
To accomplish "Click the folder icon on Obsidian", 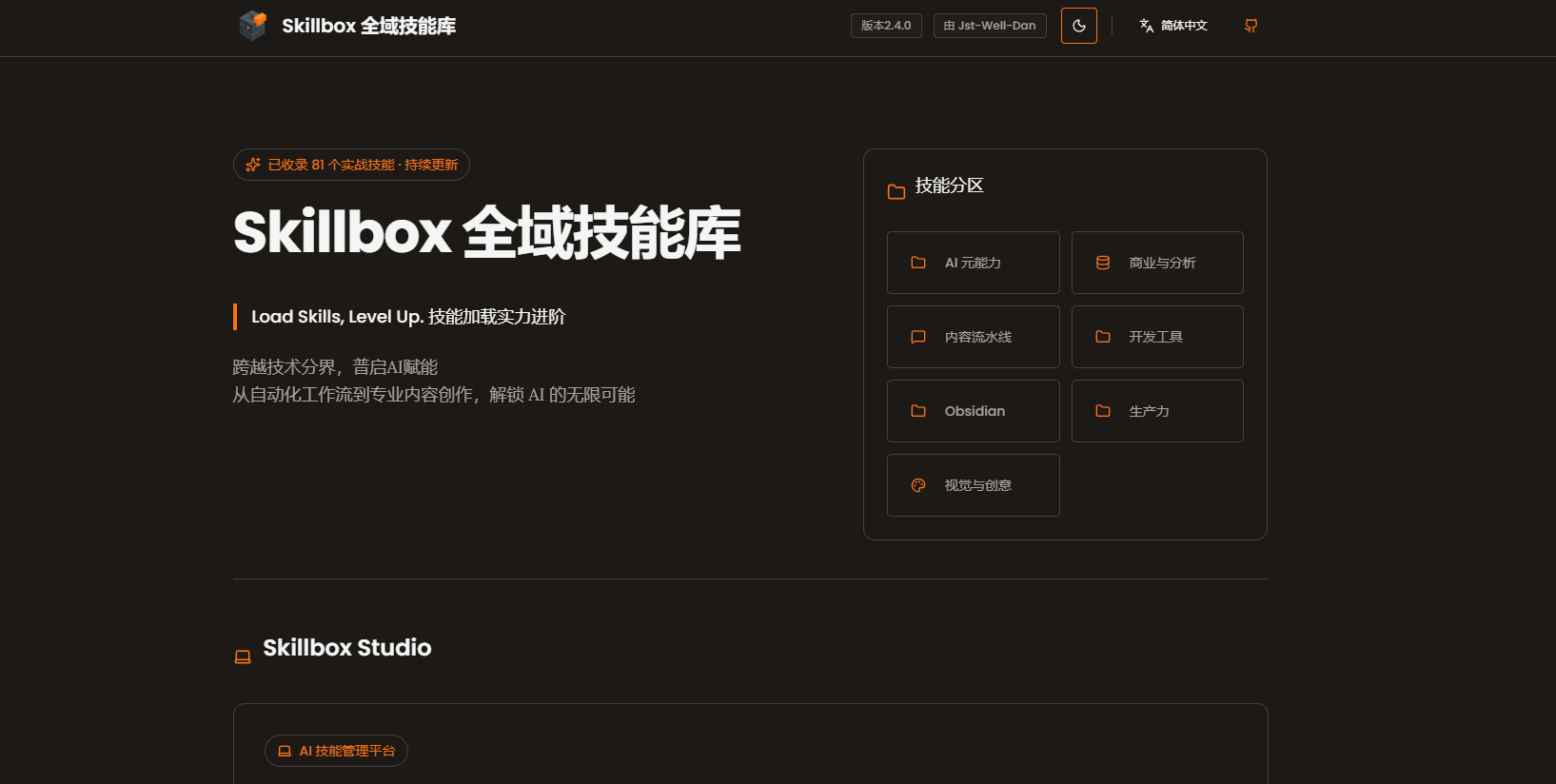I will point(918,411).
